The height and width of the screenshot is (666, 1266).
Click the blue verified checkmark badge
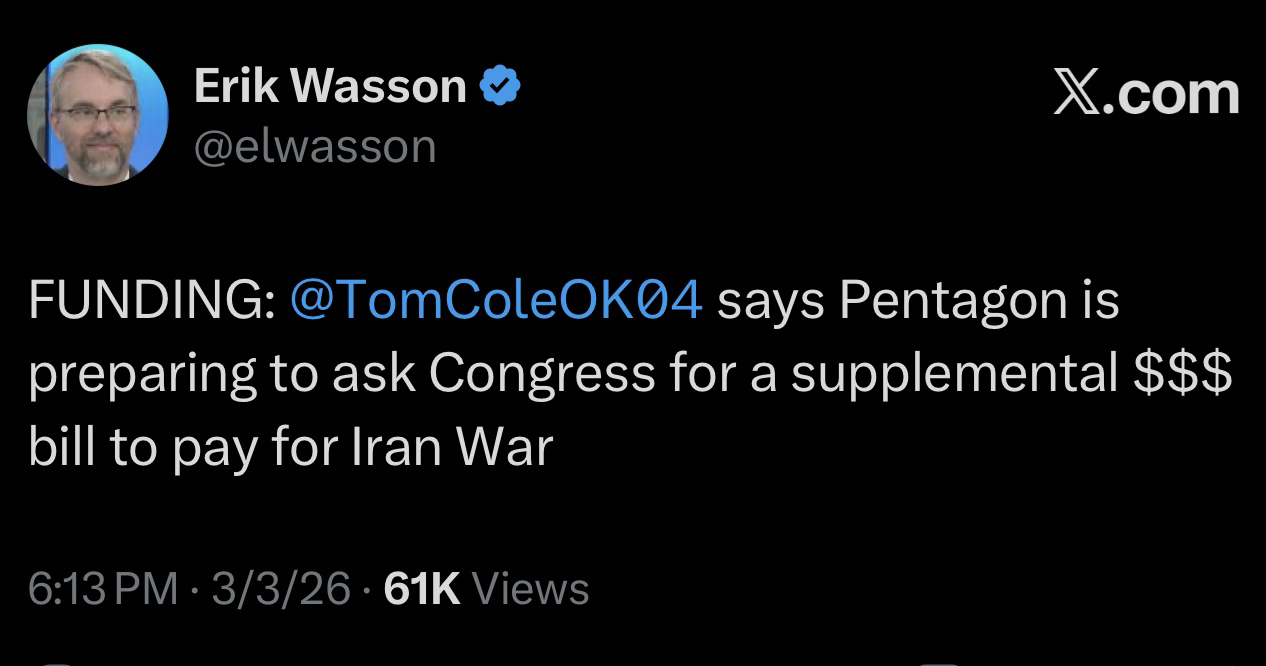point(501,89)
